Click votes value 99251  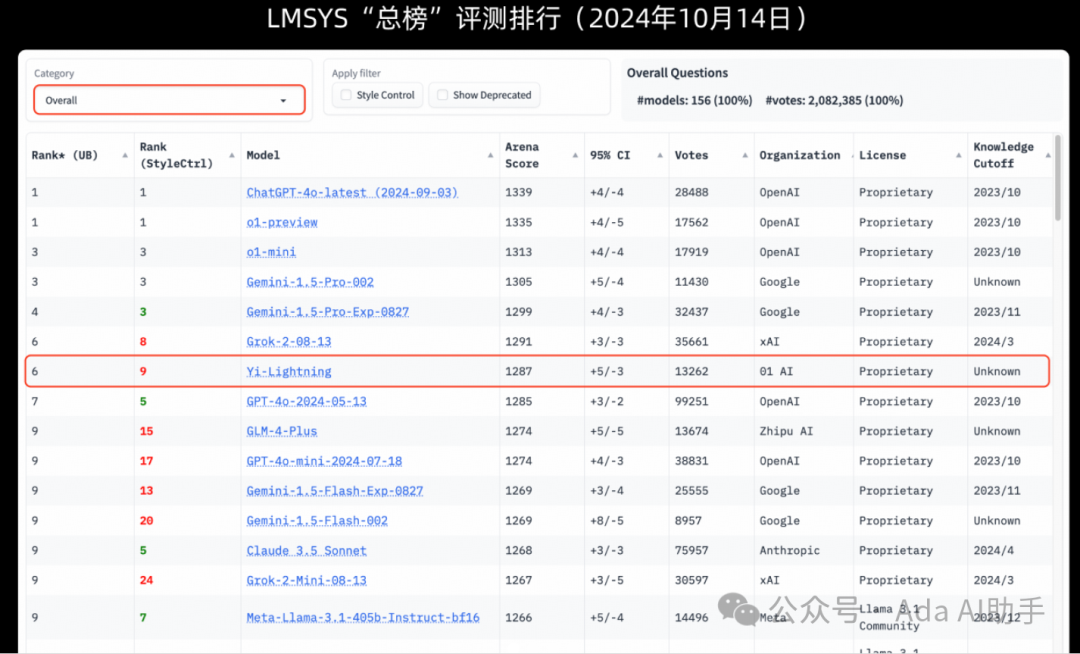point(692,401)
